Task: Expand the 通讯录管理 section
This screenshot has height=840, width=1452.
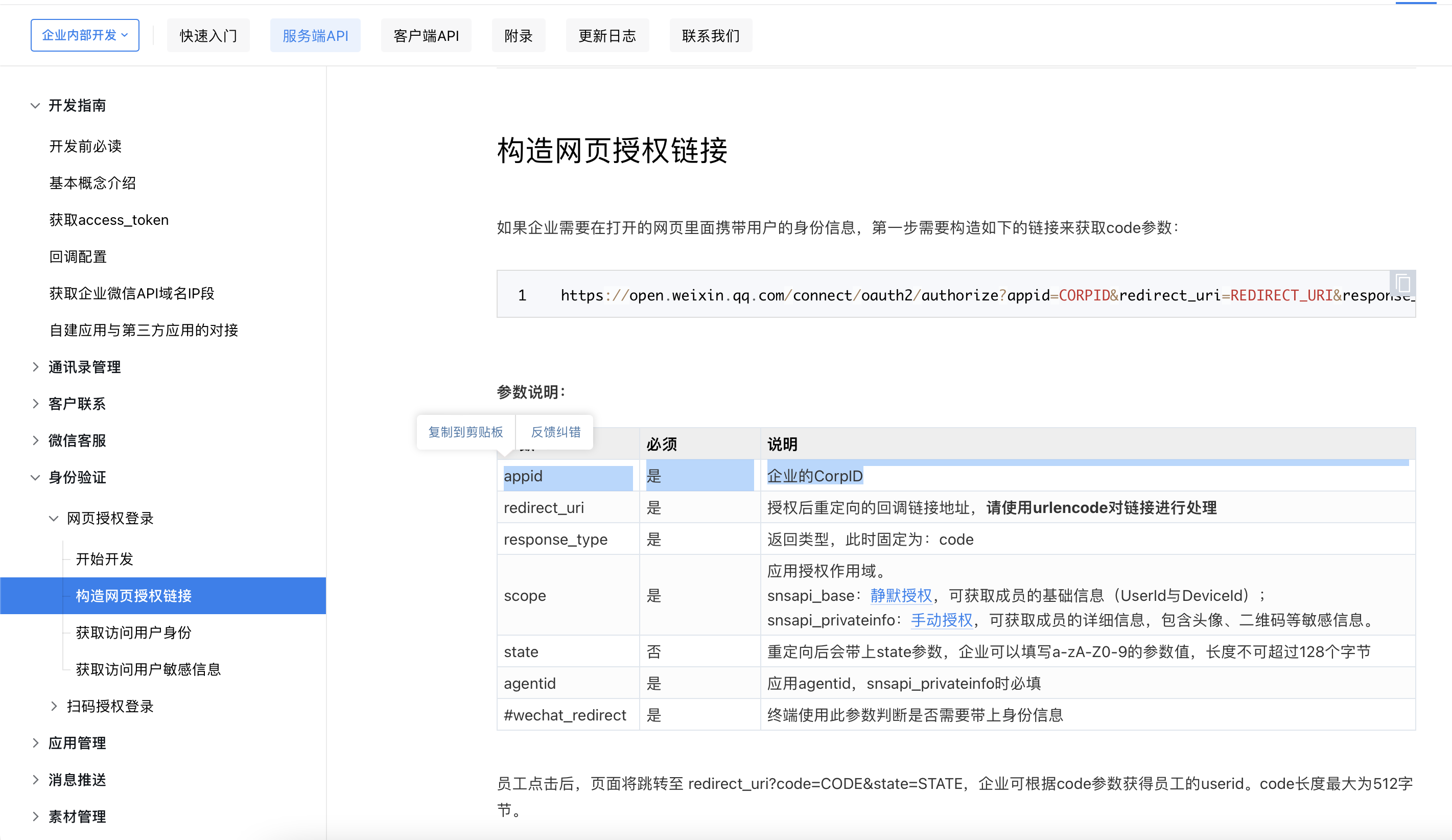Action: (x=35, y=367)
